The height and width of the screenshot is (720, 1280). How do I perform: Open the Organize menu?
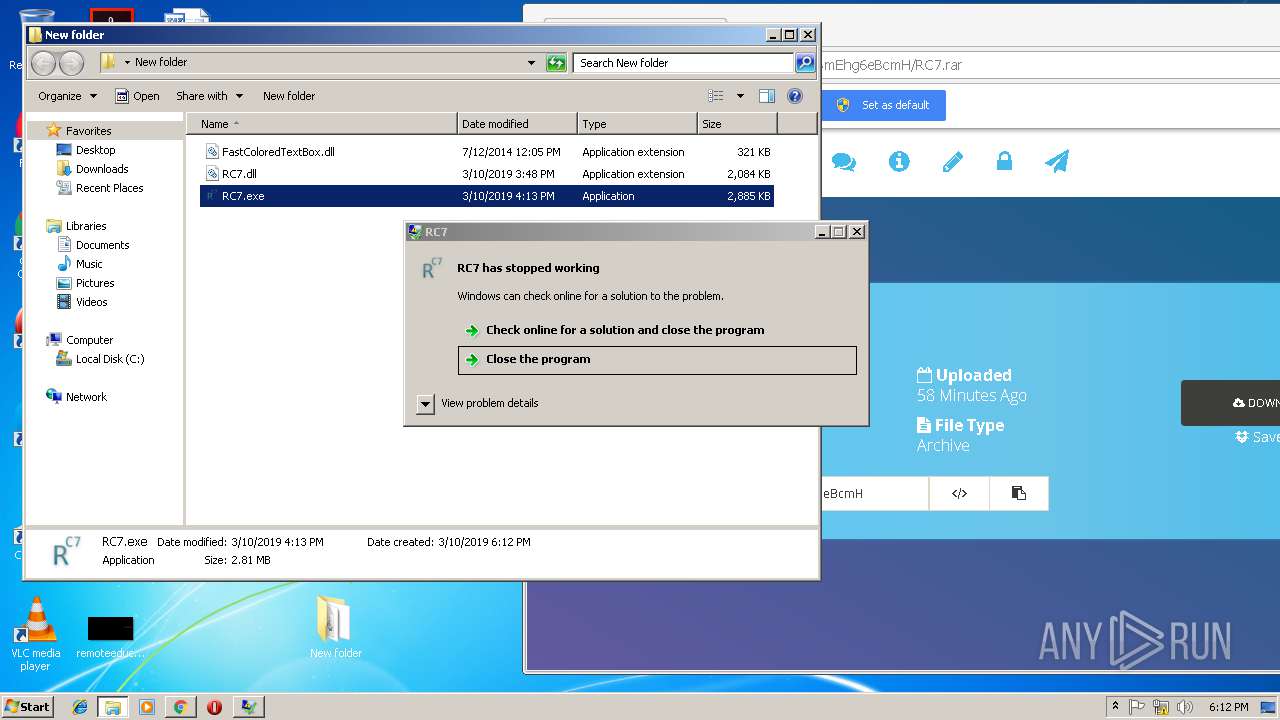[68, 96]
